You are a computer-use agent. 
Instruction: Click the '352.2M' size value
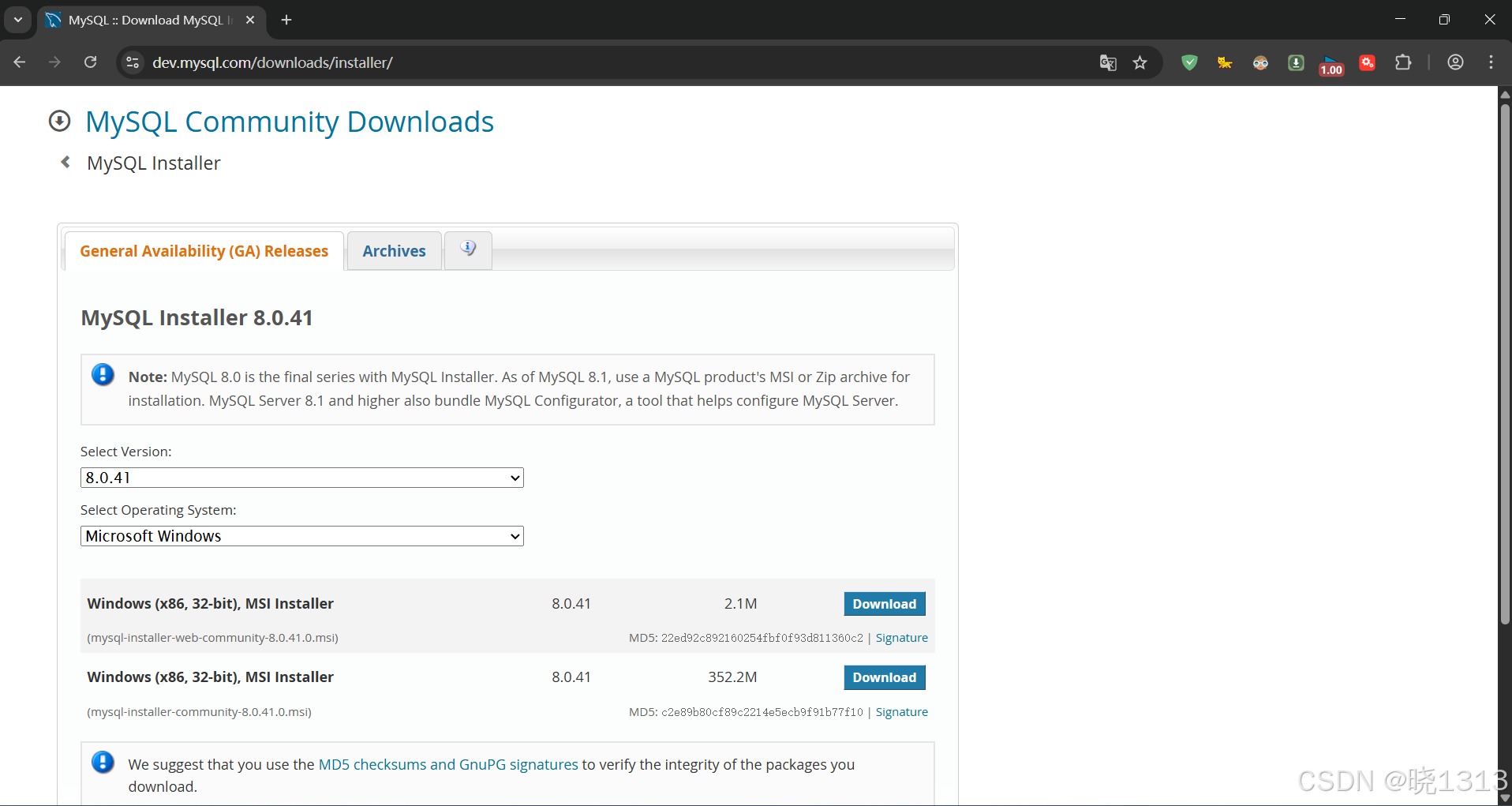click(x=732, y=677)
